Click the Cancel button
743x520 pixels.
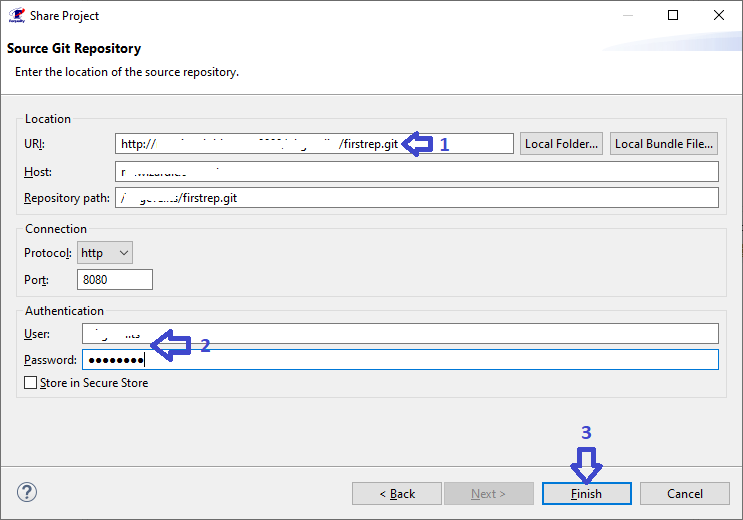(685, 493)
